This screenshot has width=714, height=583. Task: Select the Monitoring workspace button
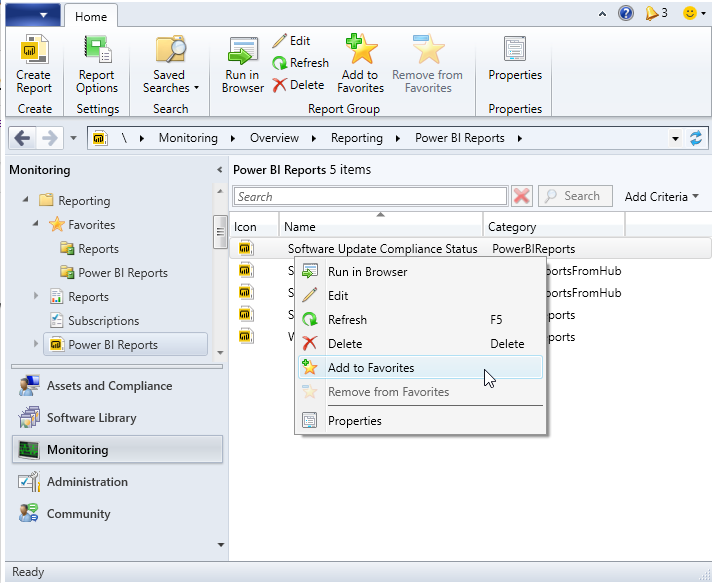pyautogui.click(x=117, y=450)
